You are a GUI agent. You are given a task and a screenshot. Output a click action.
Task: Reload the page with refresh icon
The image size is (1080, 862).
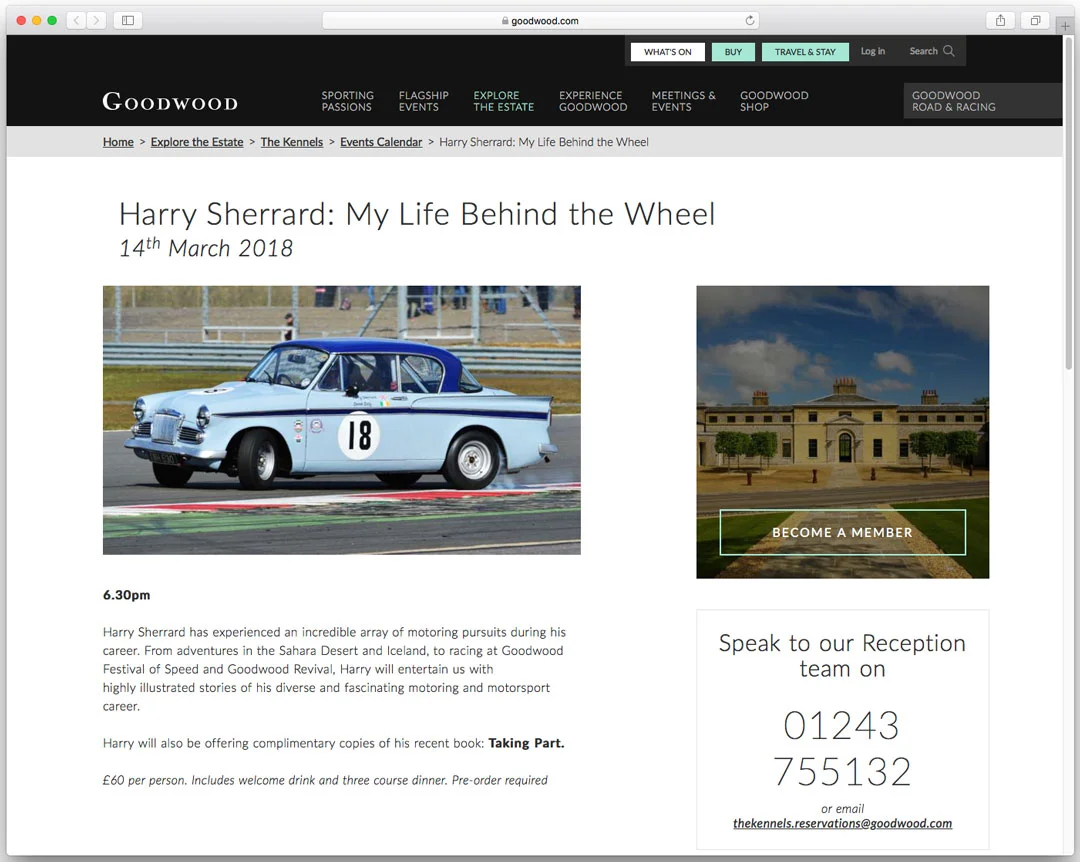click(750, 21)
